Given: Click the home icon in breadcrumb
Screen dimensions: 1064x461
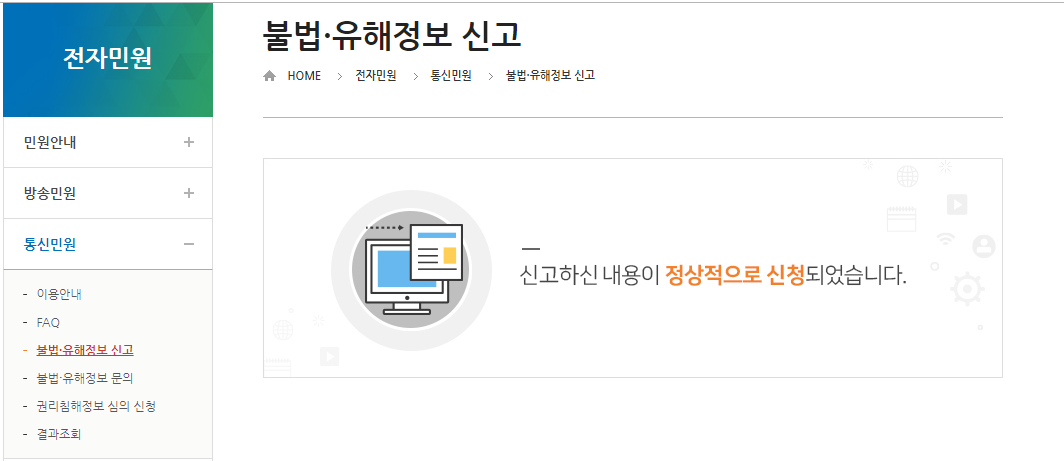Looking at the screenshot, I should 269,76.
